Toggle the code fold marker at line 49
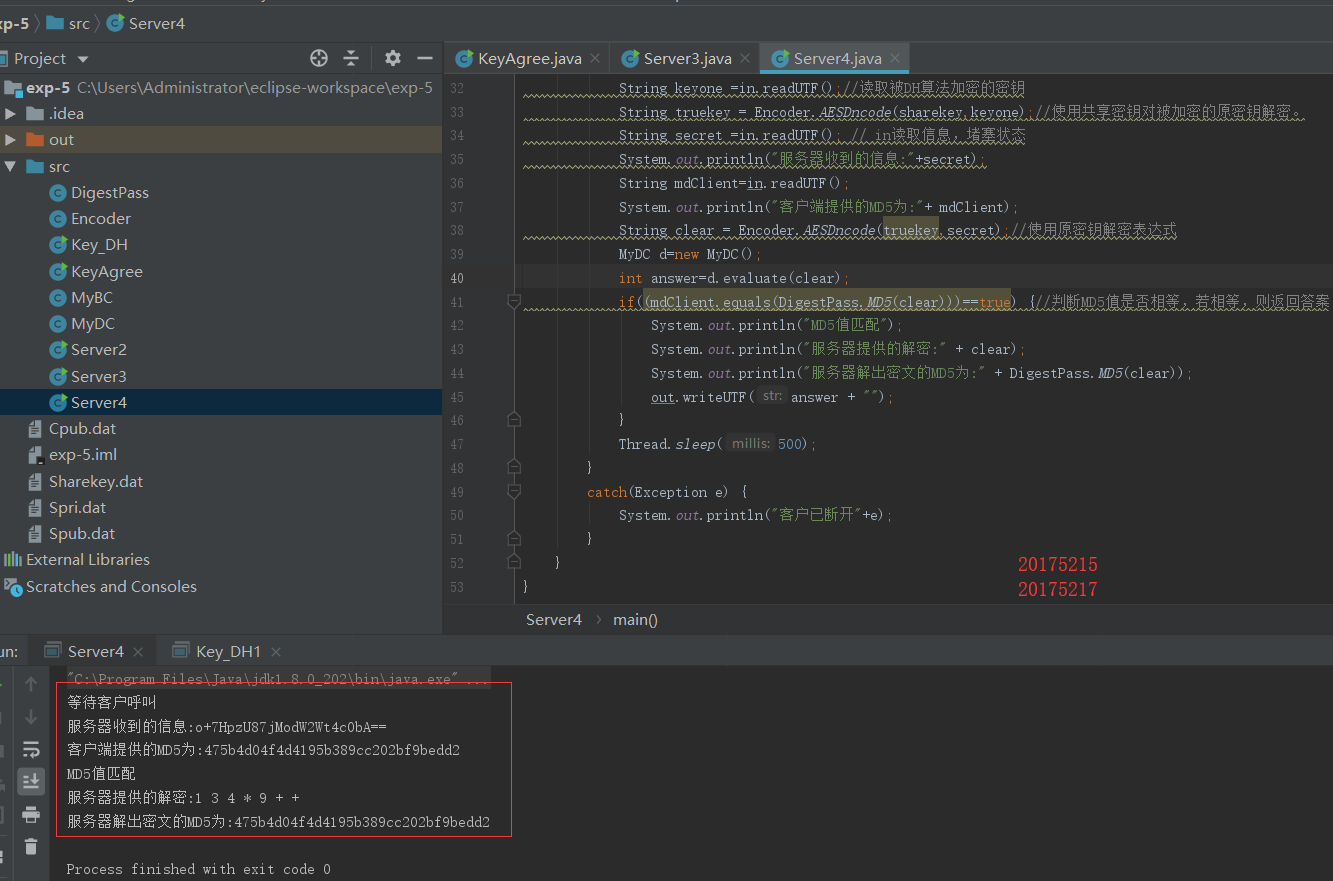The height and width of the screenshot is (881, 1333). (x=514, y=491)
